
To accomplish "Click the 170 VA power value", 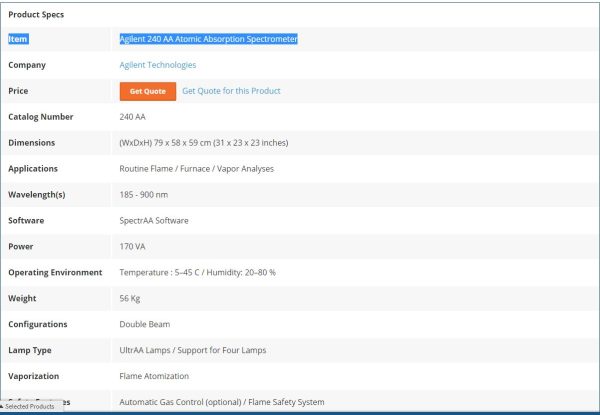I will 134,246.
